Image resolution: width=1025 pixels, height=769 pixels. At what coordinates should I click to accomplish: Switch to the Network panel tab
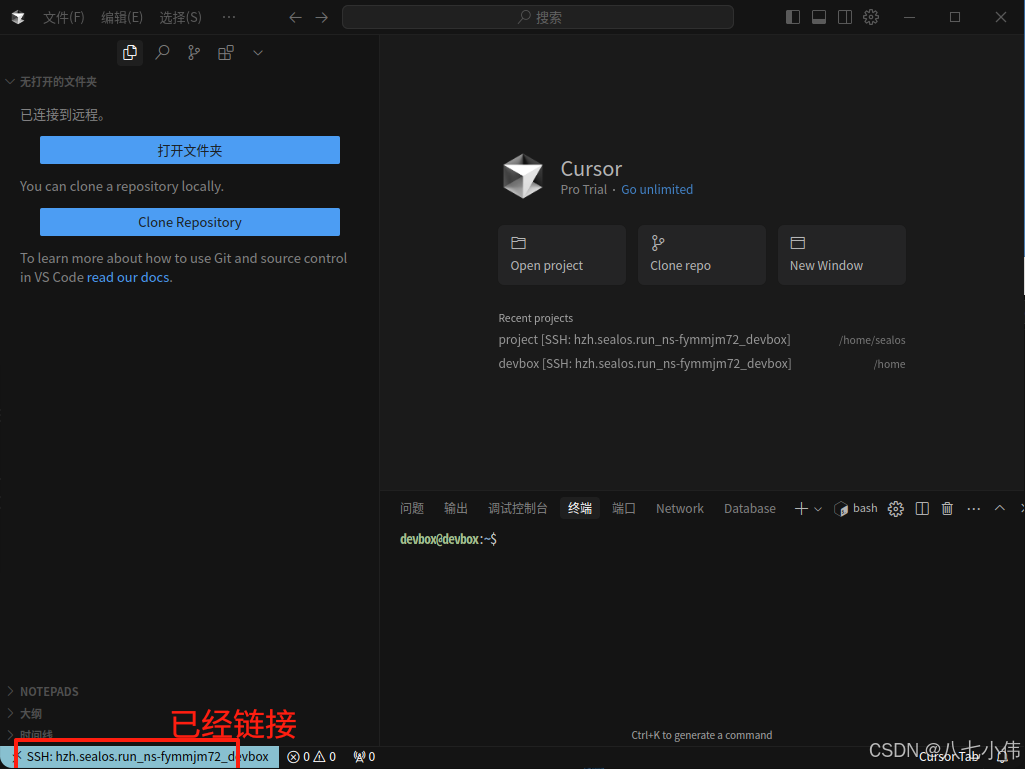[680, 508]
